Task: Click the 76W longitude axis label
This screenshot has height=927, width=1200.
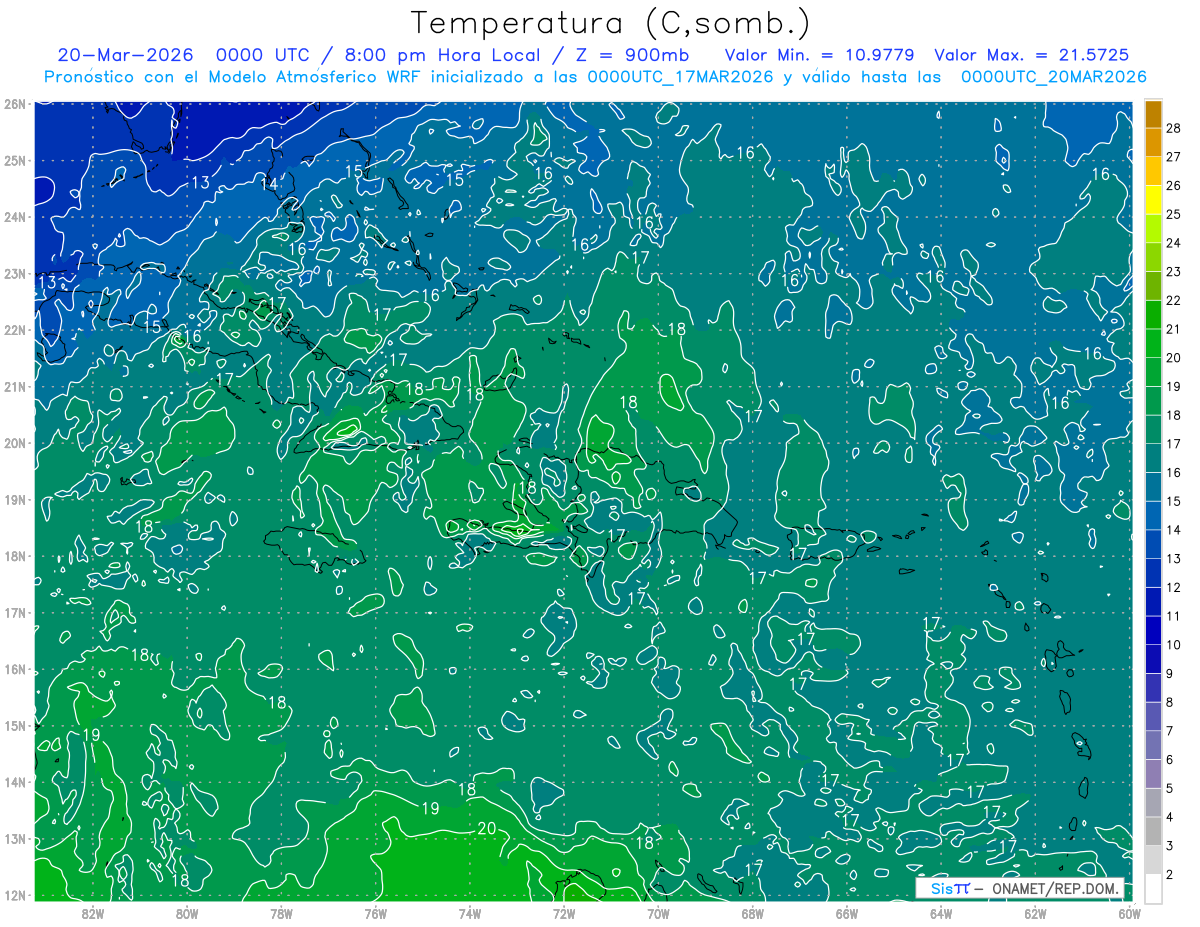Action: (x=376, y=913)
